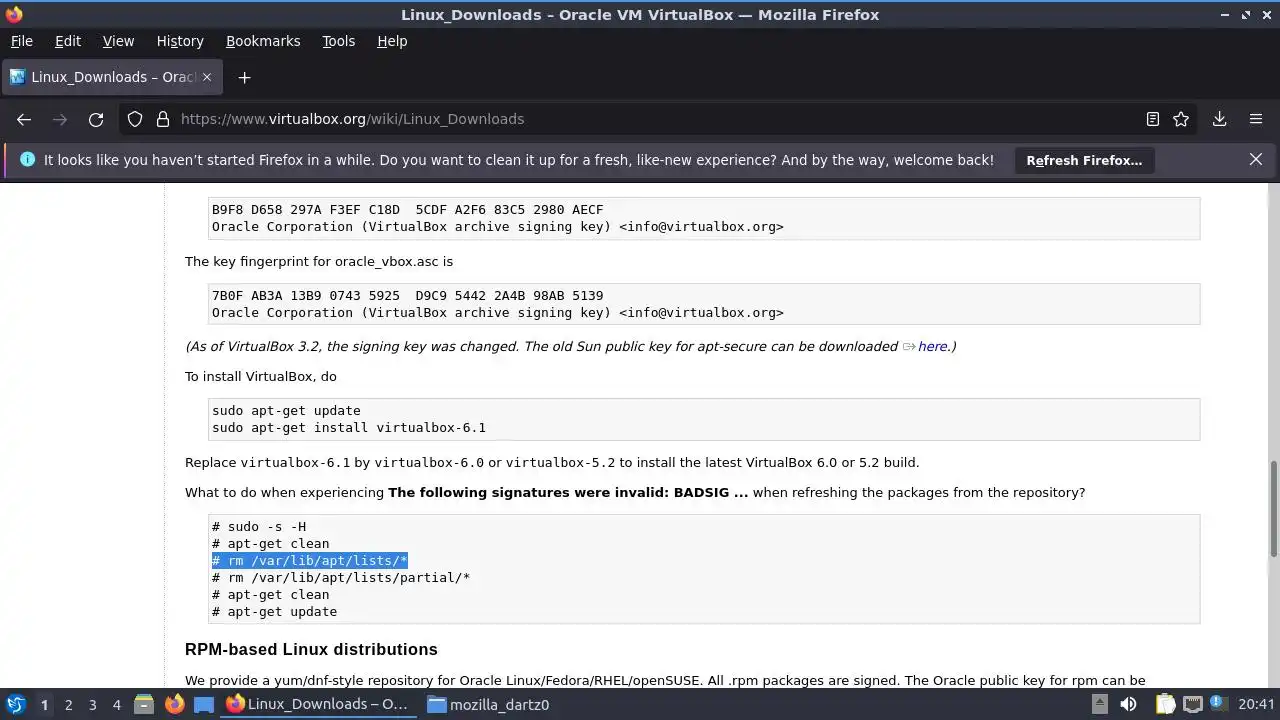Viewport: 1280px width, 720px height.
Task: Open the Help menu
Action: click(x=392, y=41)
